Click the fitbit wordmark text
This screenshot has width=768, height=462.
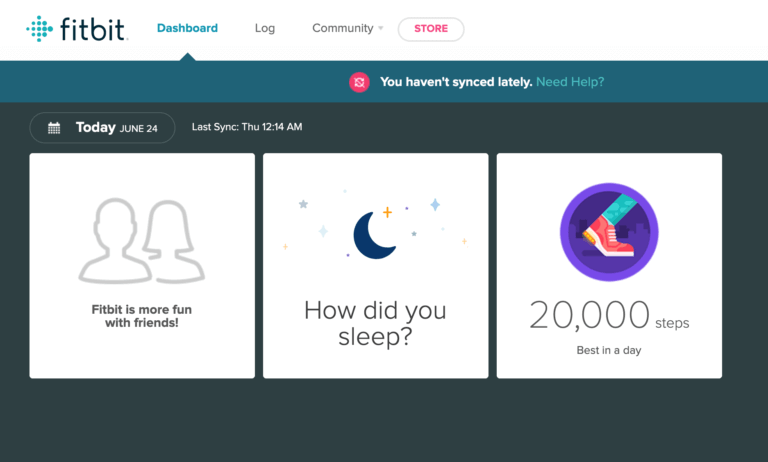click(92, 29)
